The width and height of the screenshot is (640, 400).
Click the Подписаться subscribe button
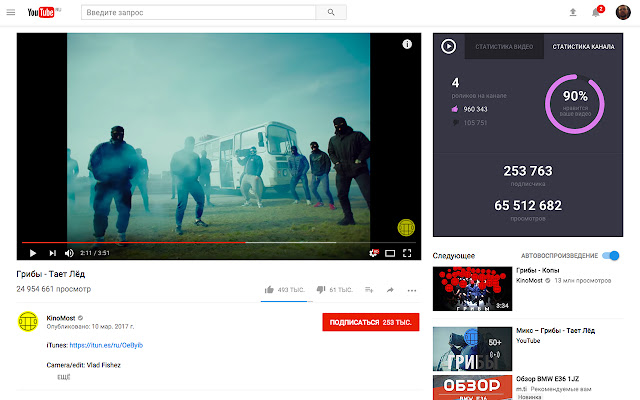371,322
